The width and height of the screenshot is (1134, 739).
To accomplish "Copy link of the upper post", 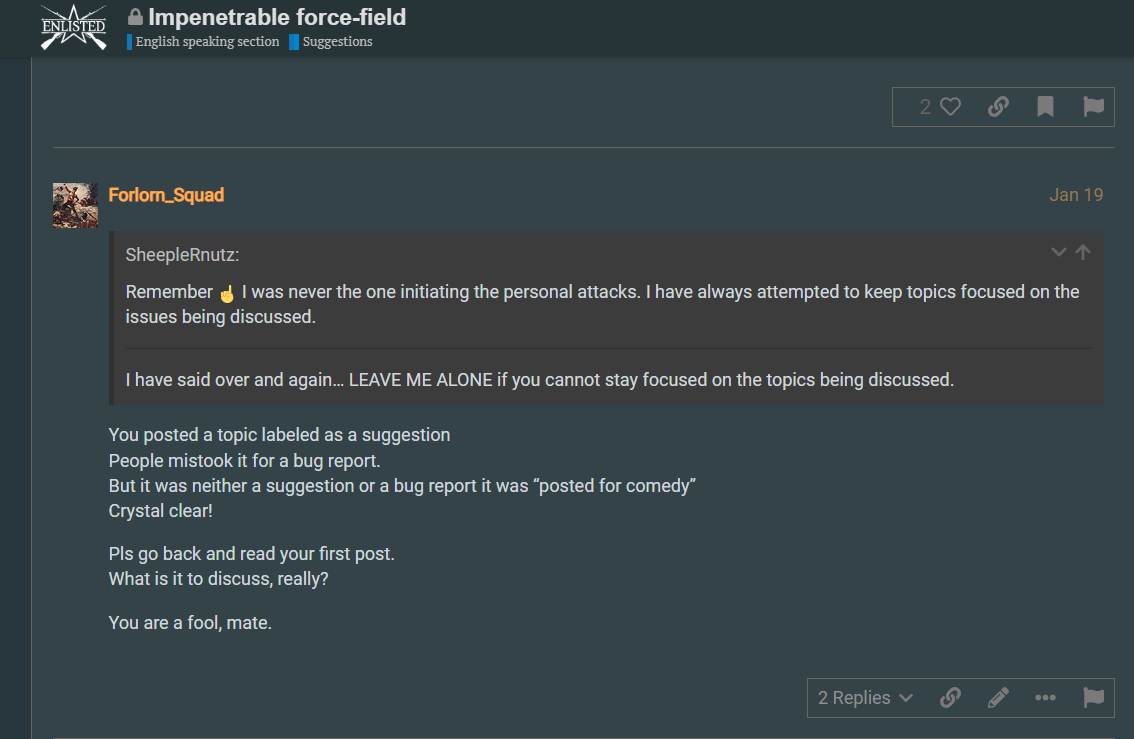I will [x=998, y=107].
